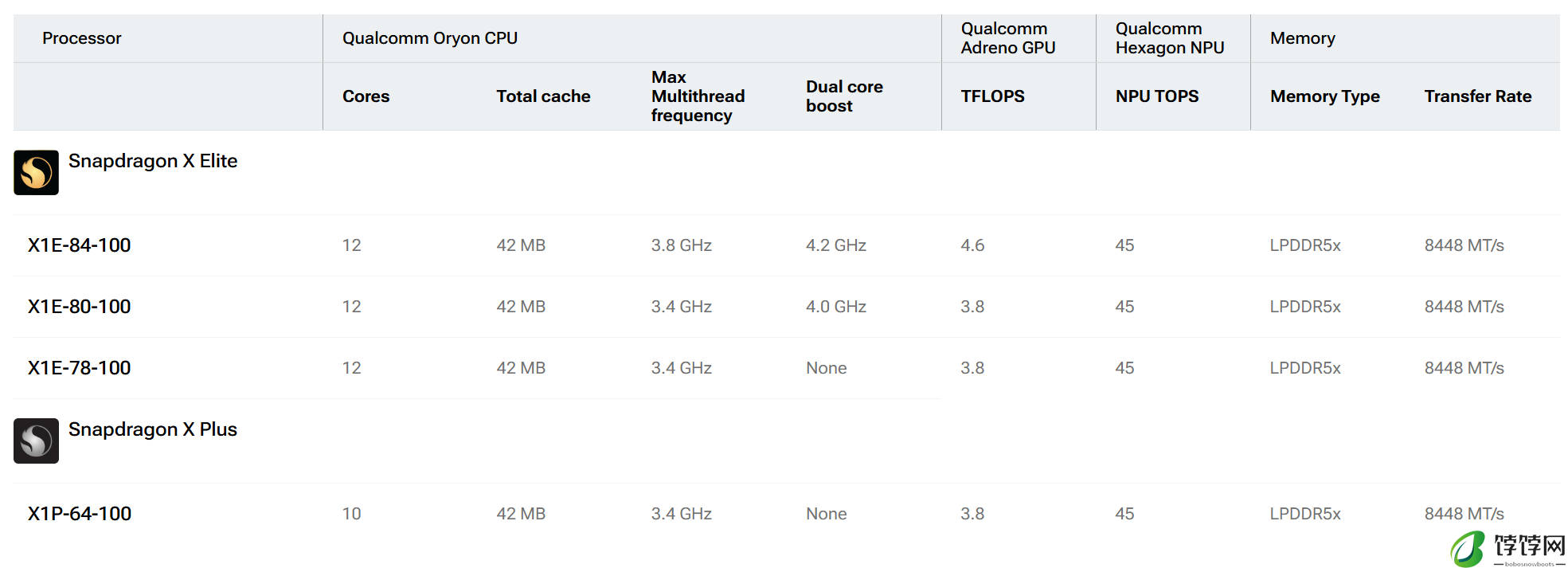Click the Memory Type column header

pos(1325,96)
